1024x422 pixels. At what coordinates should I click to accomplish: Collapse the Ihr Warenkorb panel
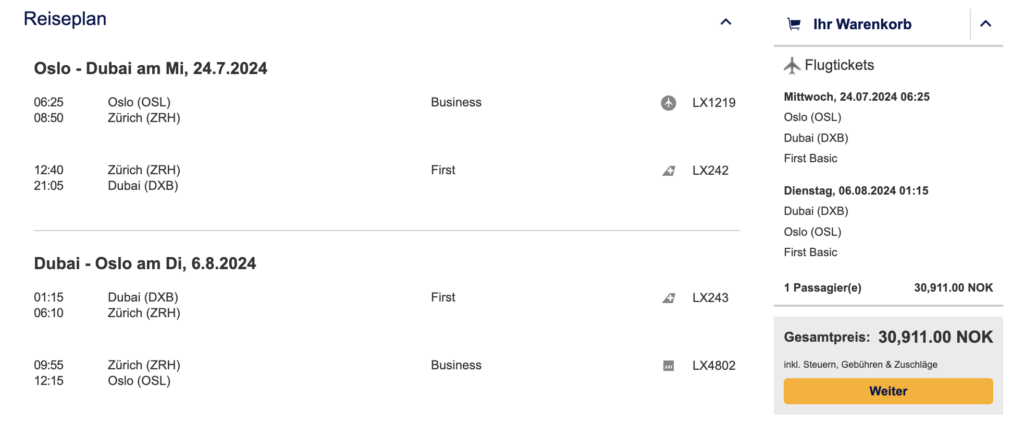985,24
